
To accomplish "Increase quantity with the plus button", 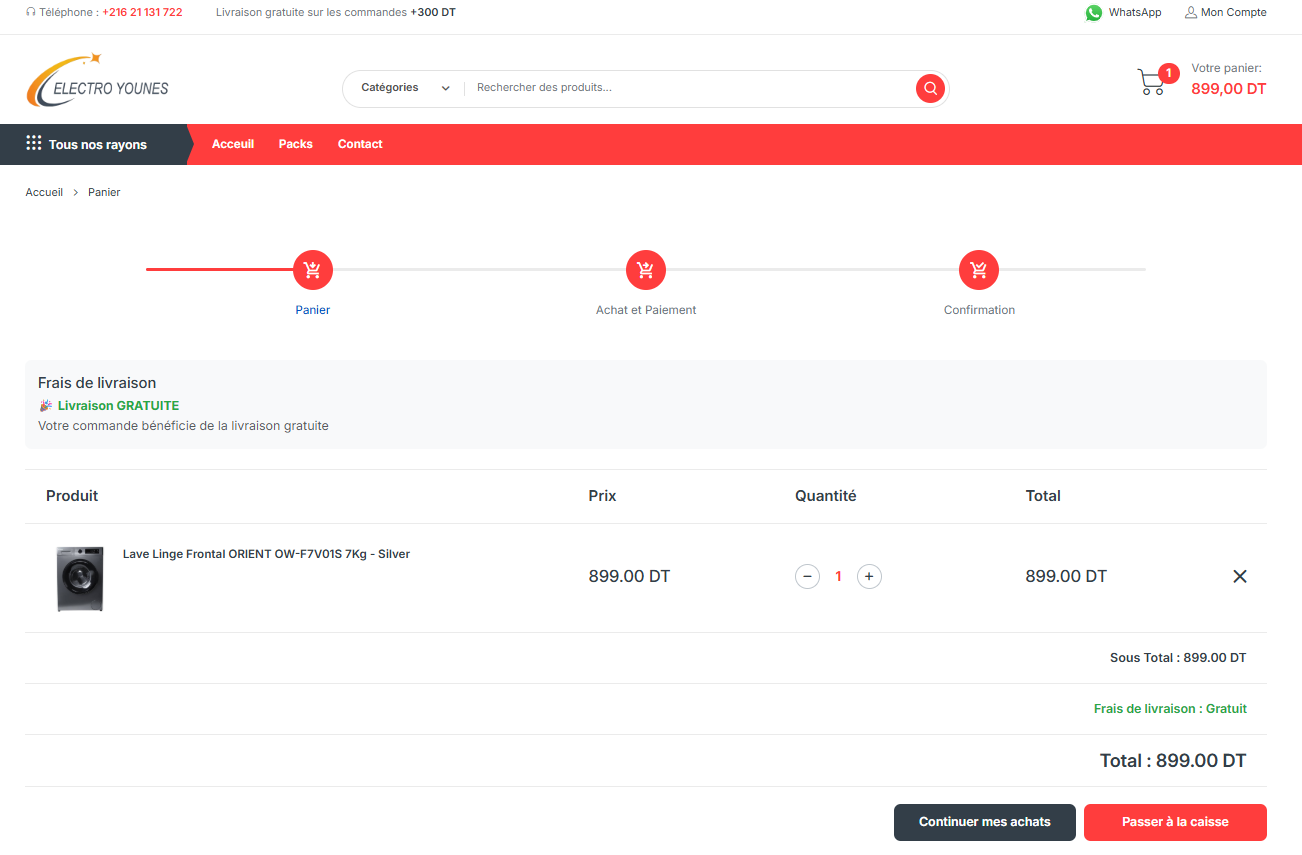I will click(869, 576).
